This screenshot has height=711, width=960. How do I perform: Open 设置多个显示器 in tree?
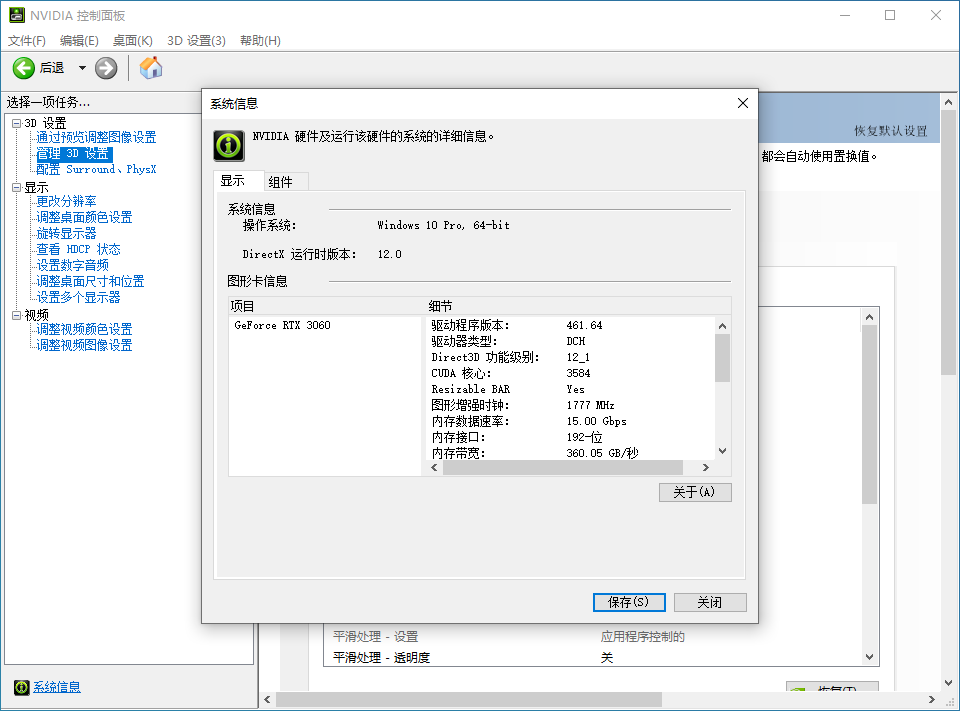tap(78, 297)
